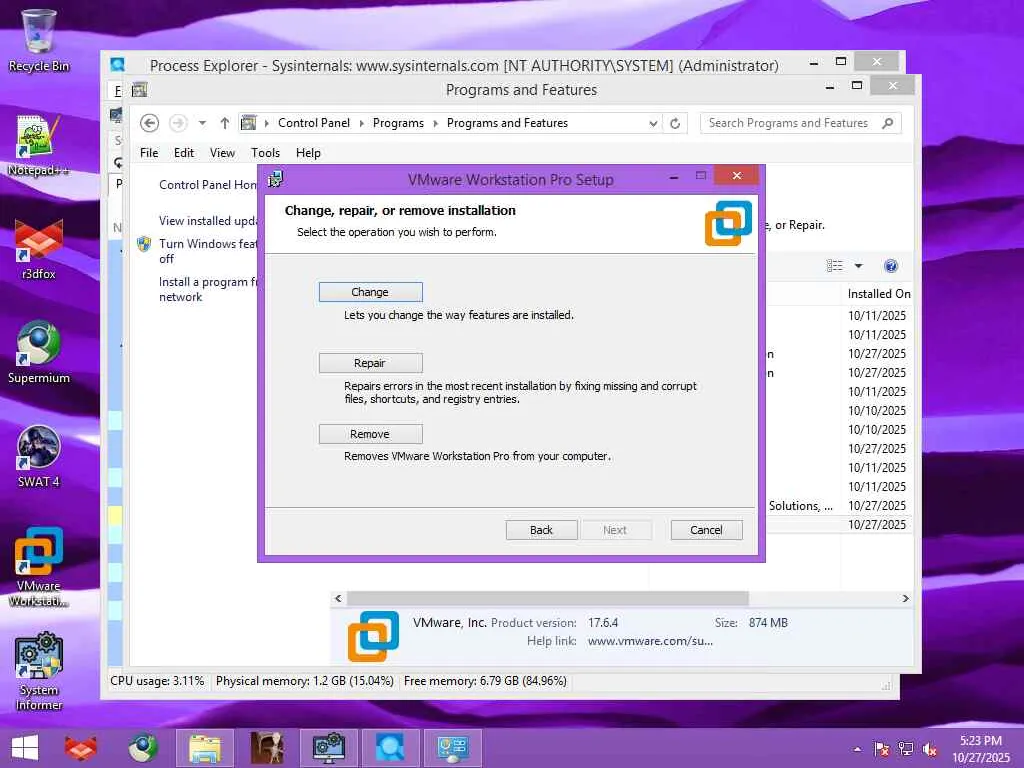Click the Free memory status in Process Explorer

tap(485, 681)
